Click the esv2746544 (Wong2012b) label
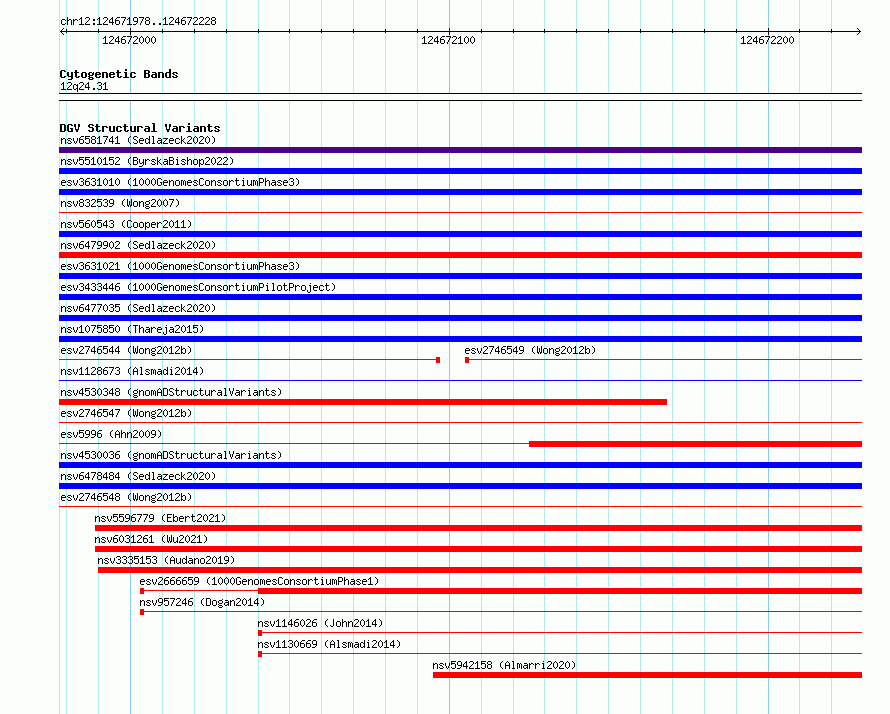Viewport: 890px width, 714px height. (x=126, y=350)
